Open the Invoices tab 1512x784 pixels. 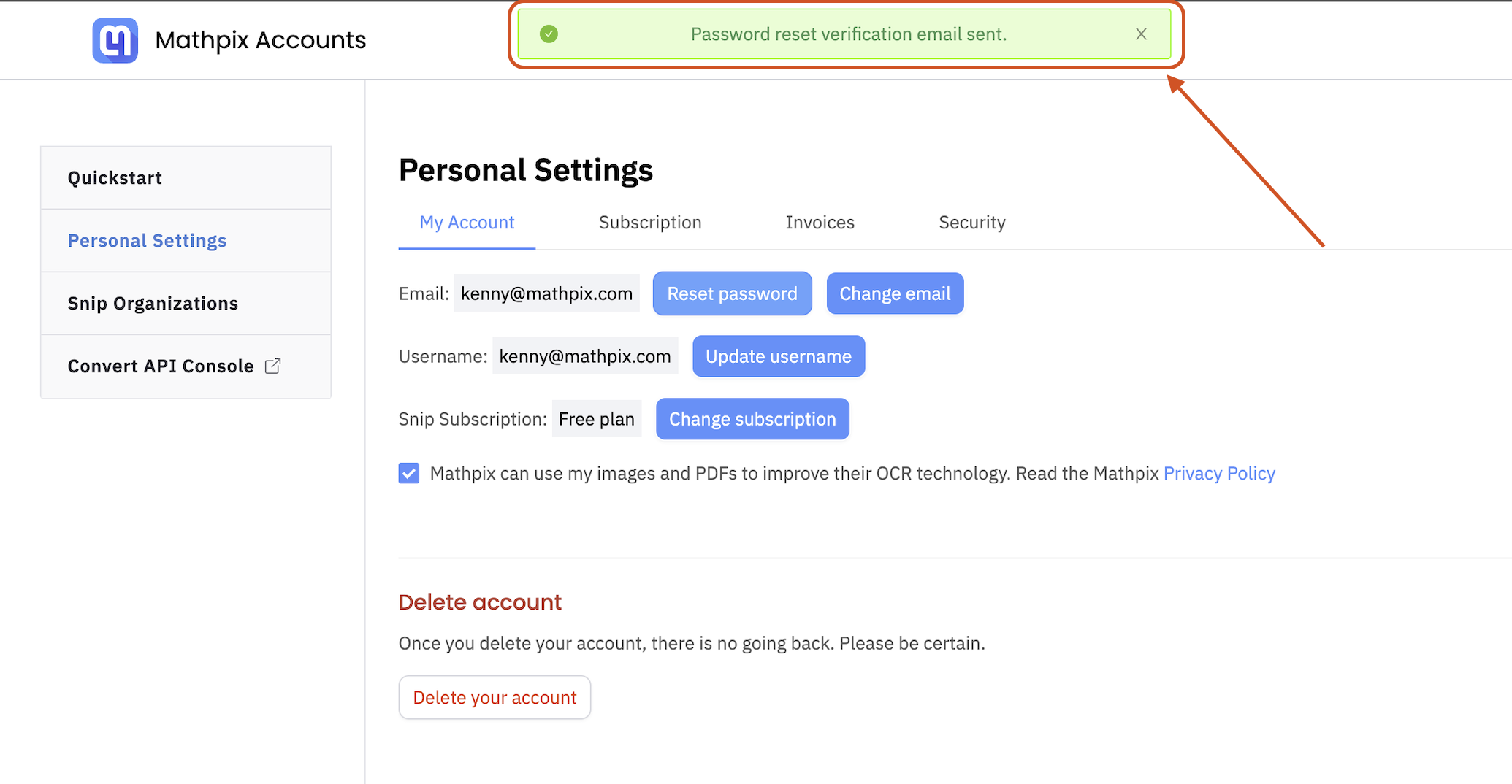820,223
